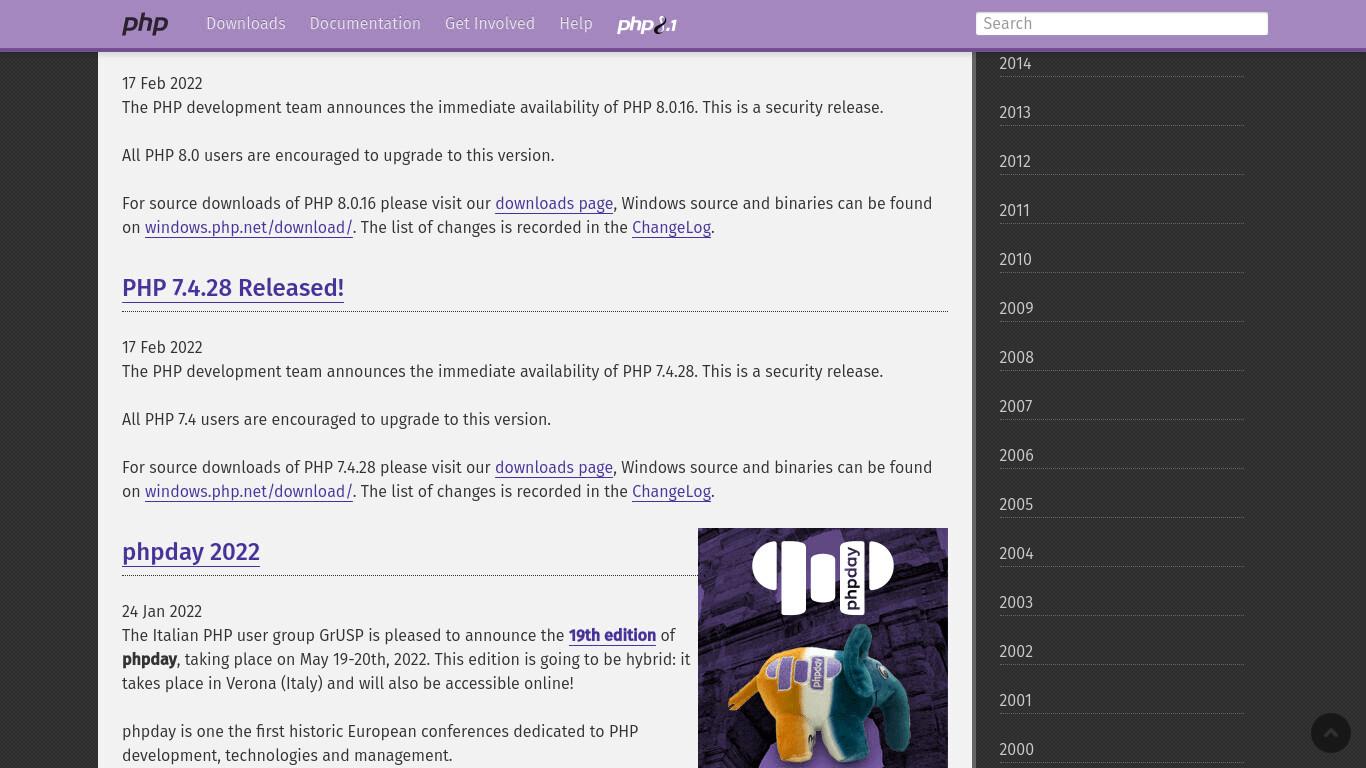
Task: Open the Get Involved menu
Action: (x=490, y=24)
